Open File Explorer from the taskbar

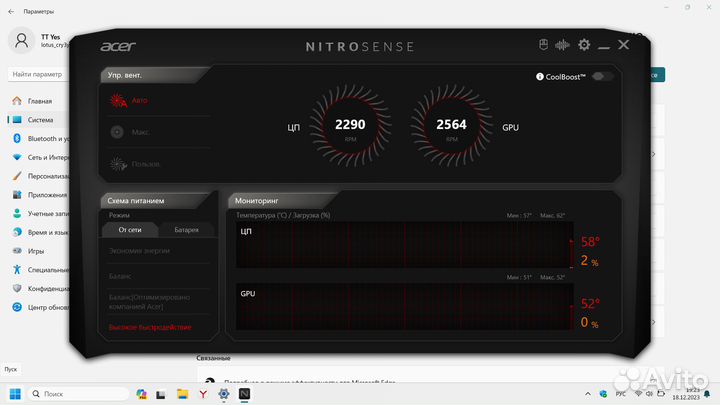click(x=183, y=394)
